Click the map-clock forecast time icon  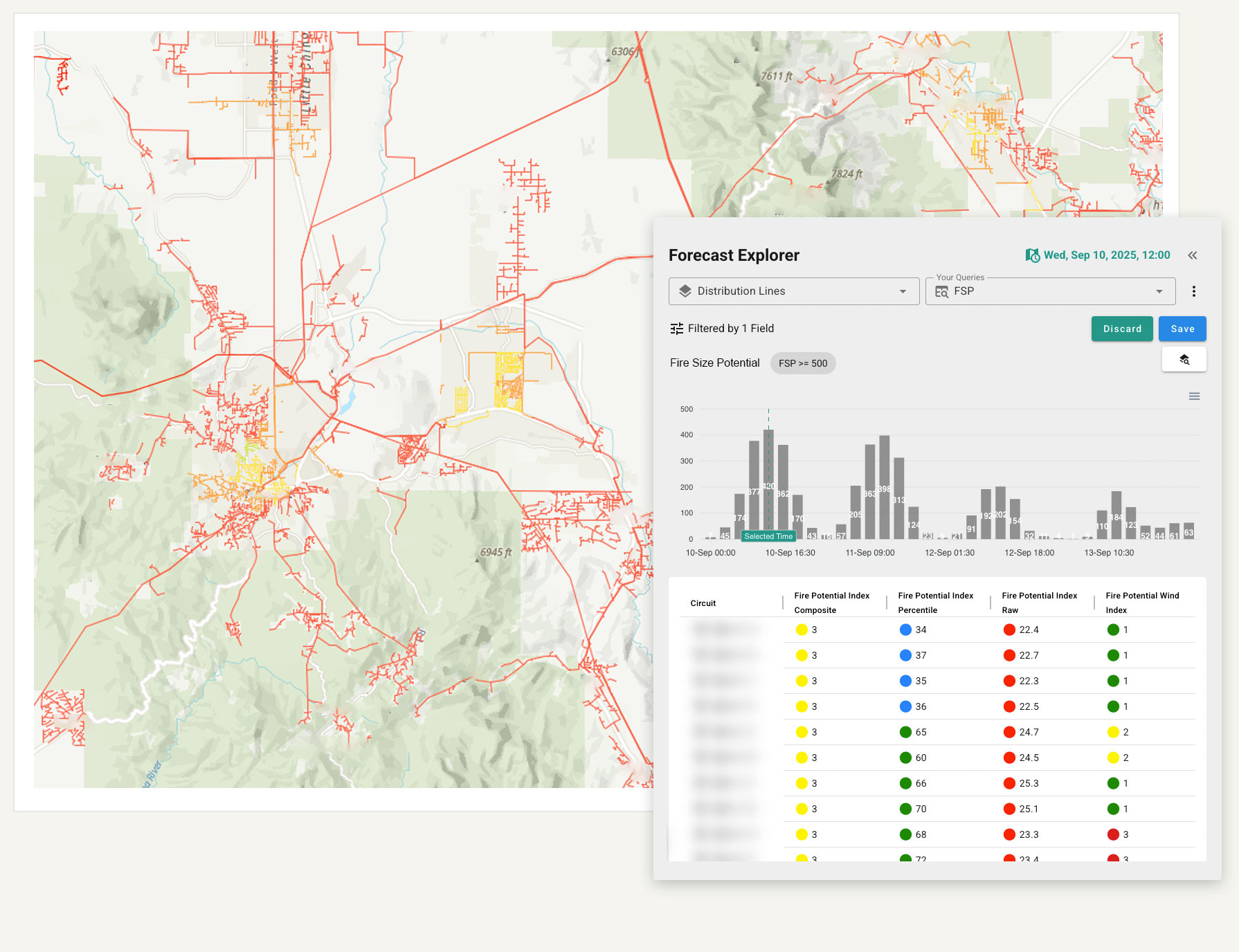point(1032,255)
